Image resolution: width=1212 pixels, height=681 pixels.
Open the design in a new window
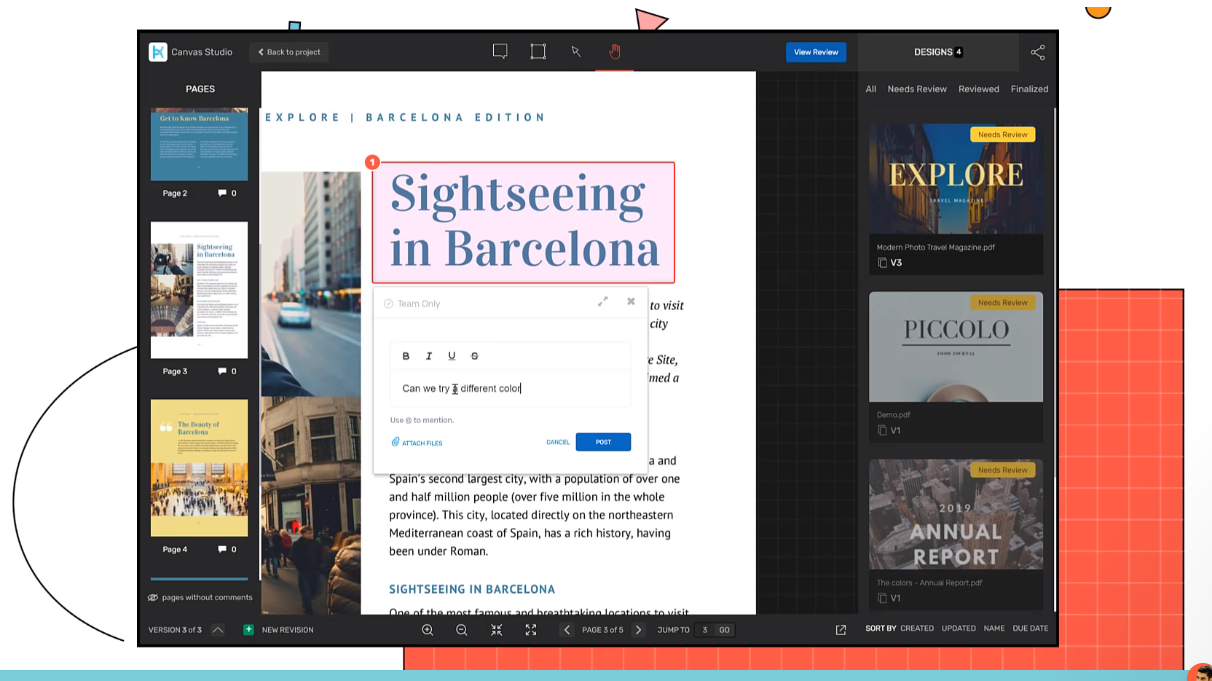pyautogui.click(x=840, y=630)
